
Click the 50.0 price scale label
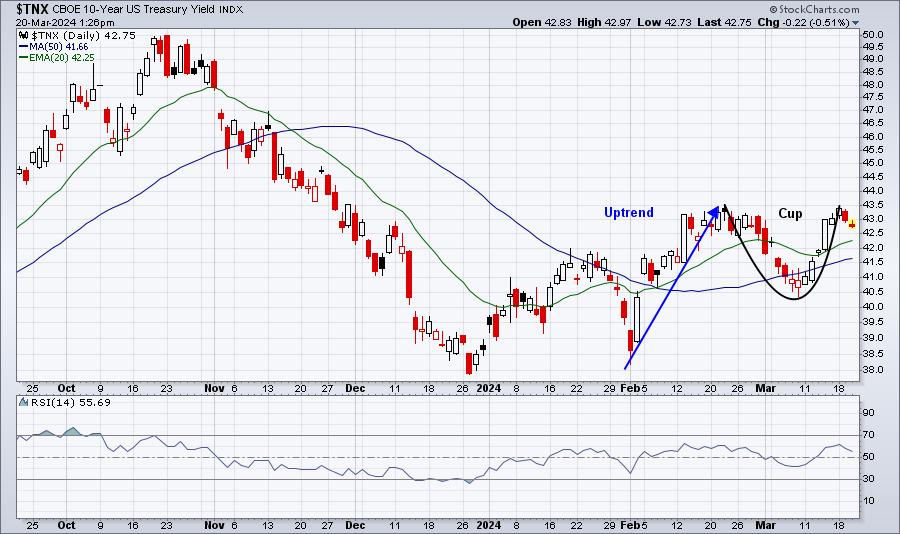872,34
